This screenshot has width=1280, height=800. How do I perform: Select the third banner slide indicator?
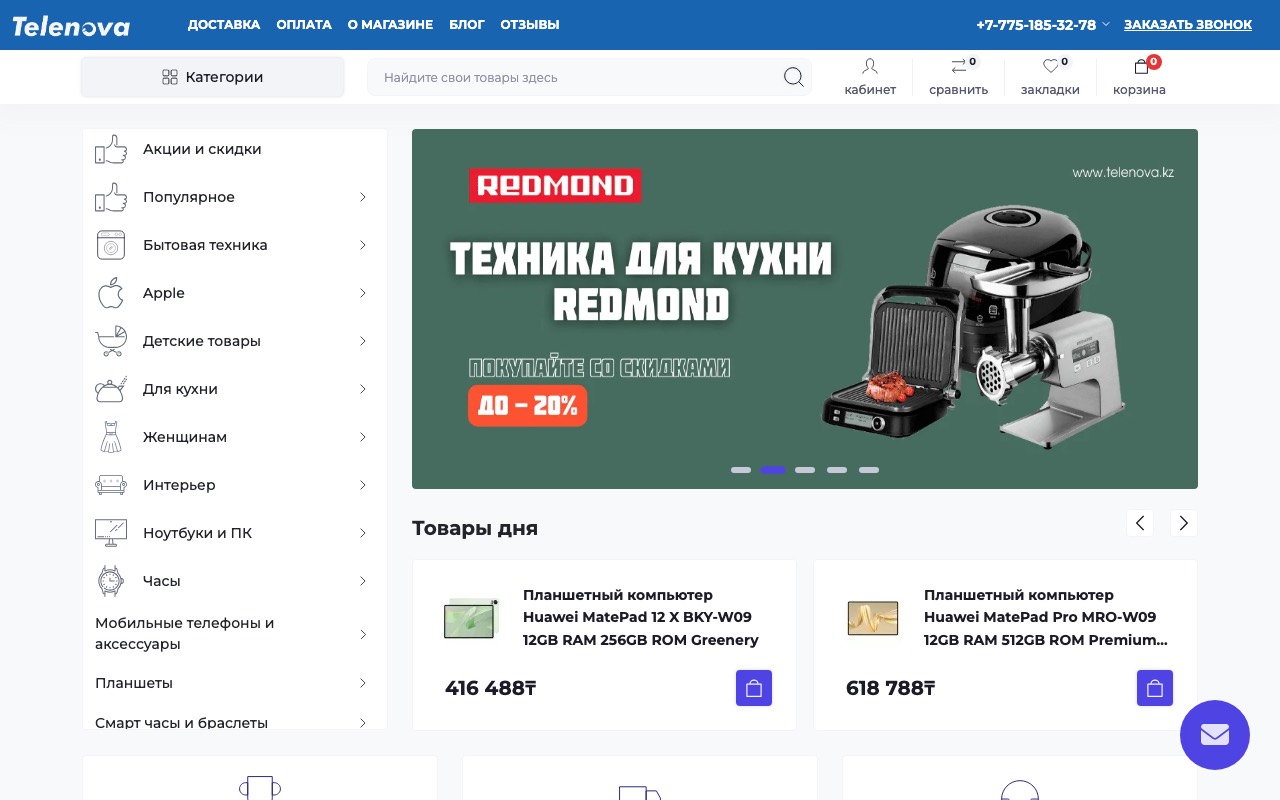(x=805, y=470)
